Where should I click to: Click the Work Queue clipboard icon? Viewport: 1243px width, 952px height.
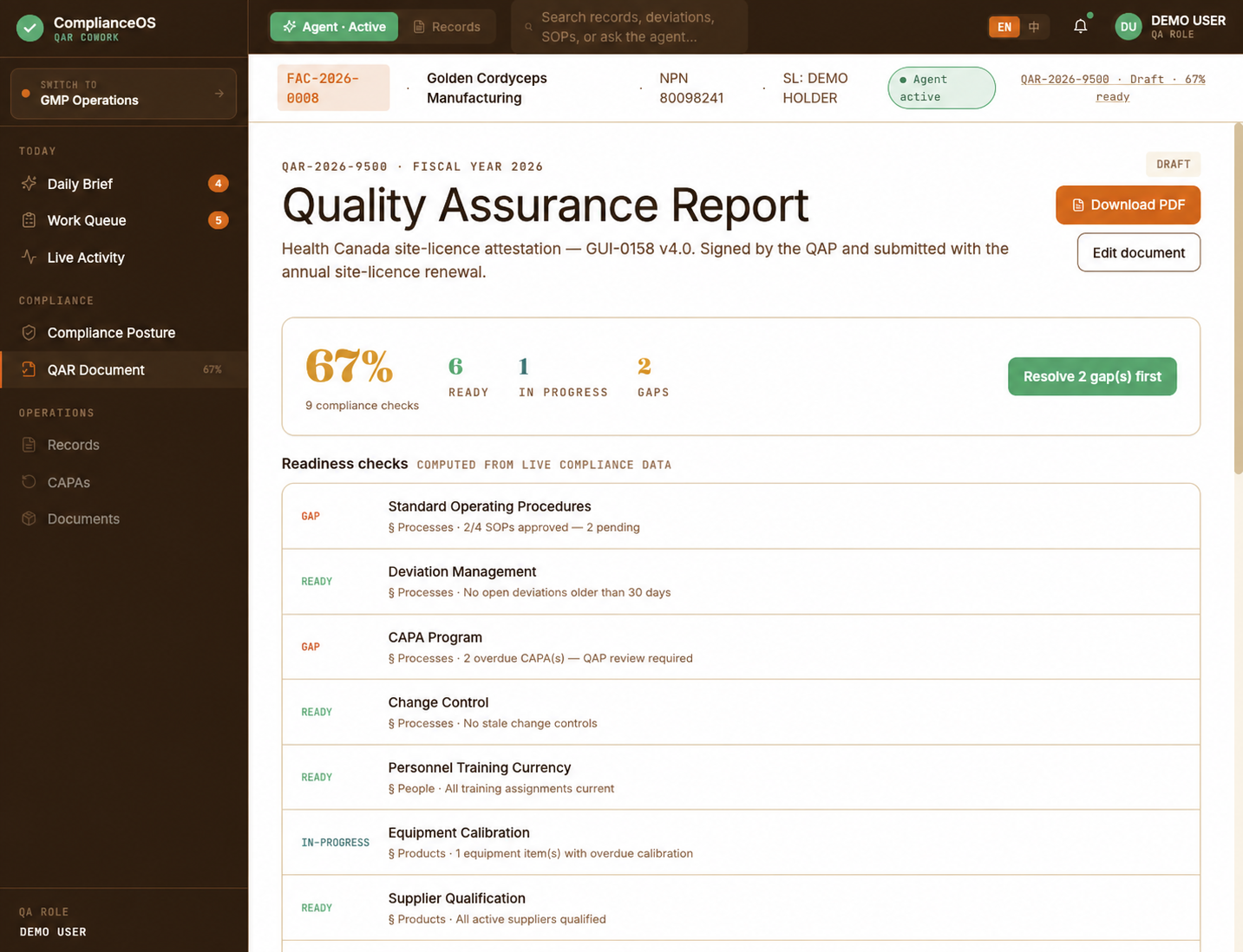coord(29,220)
